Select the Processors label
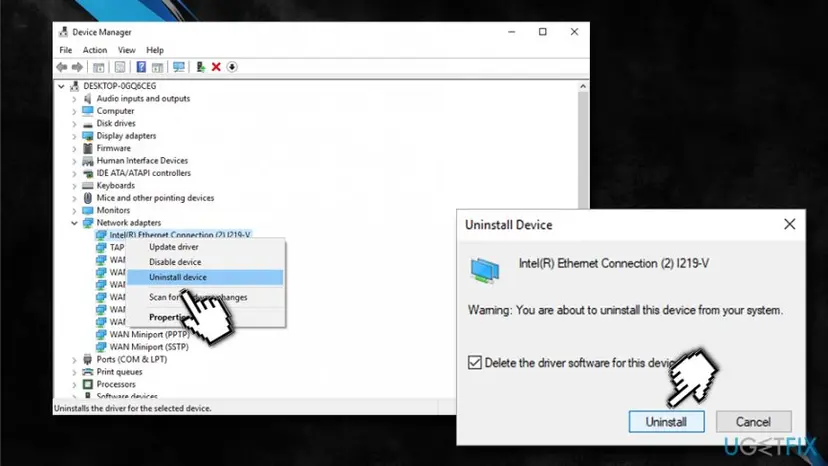 (x=116, y=384)
